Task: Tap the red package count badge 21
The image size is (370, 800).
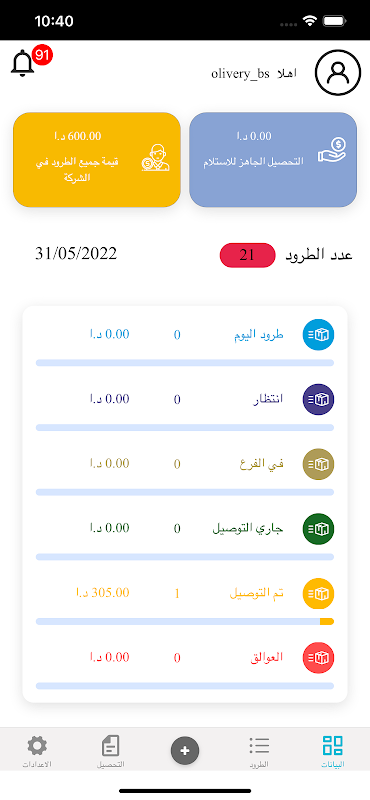Action: [248, 255]
